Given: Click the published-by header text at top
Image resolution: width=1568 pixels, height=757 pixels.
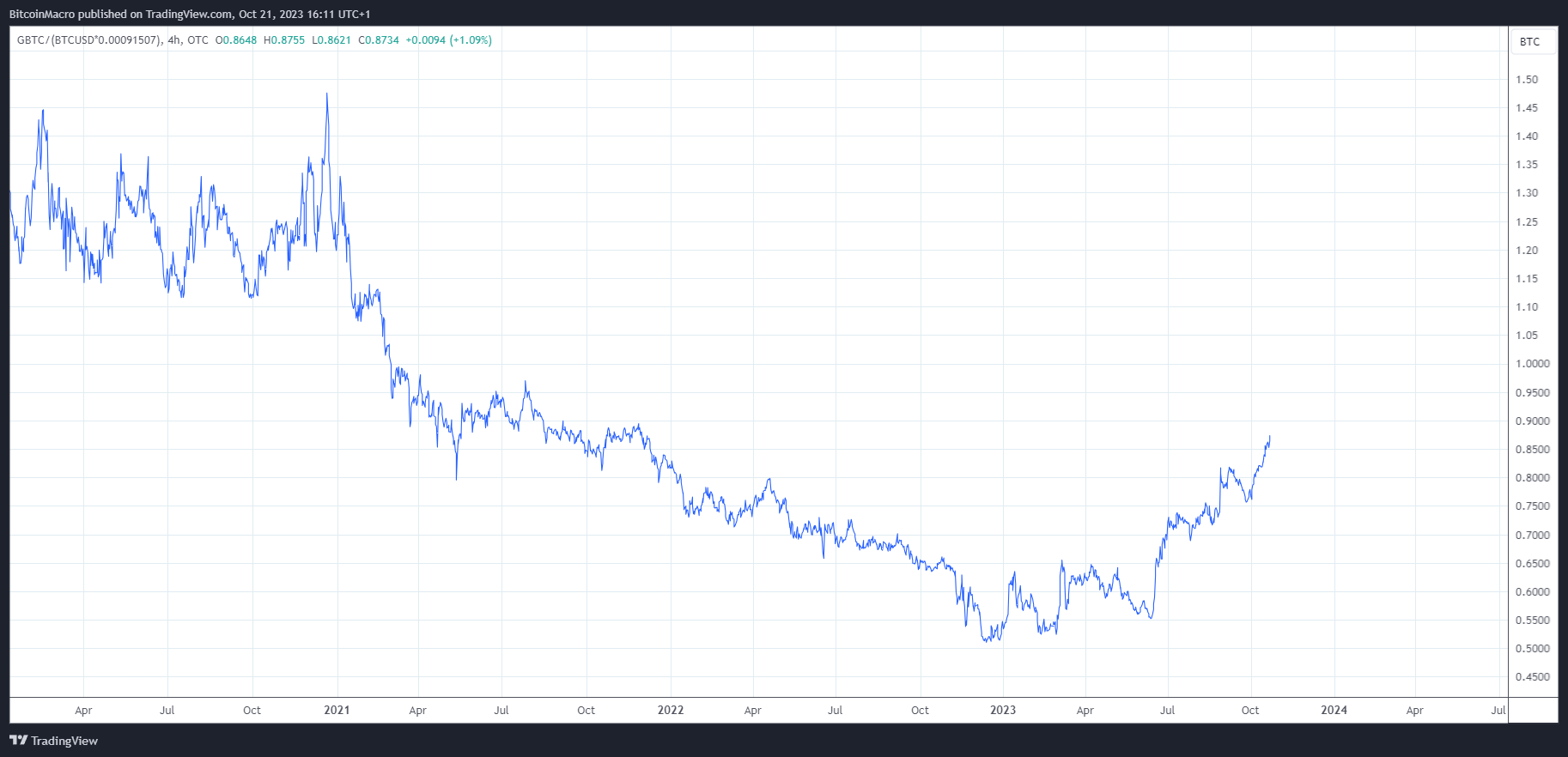Looking at the screenshot, I should 190,14.
